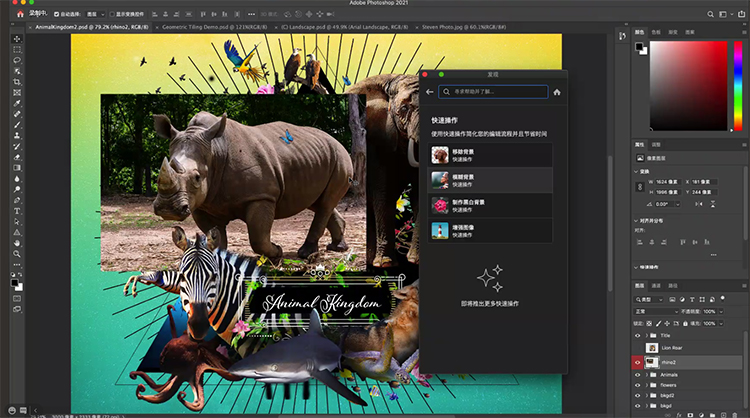Screen dimensions: 750x418
Task: Expand the Animals layer group
Action: click(647, 374)
